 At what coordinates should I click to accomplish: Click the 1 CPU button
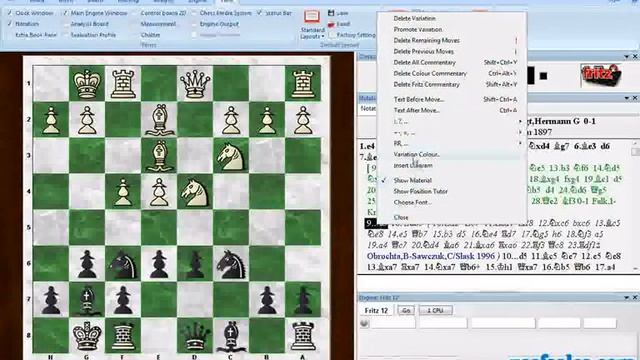click(436, 311)
